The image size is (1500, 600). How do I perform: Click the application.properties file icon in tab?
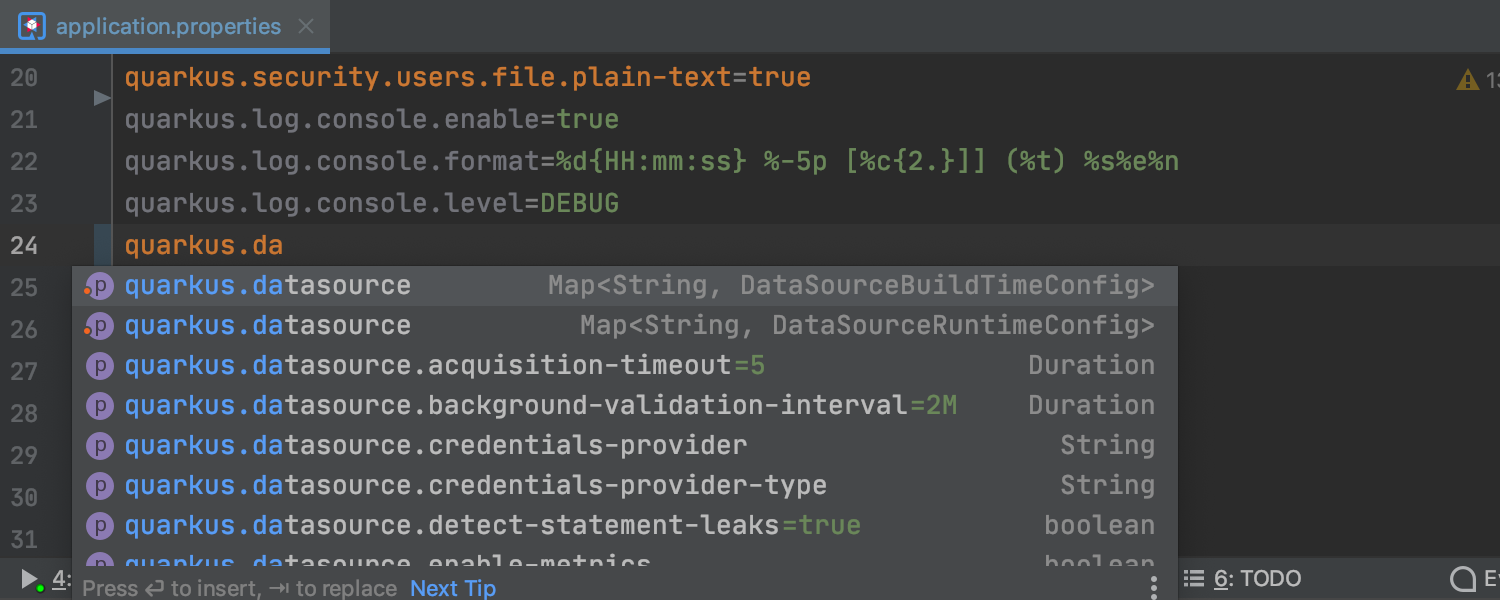(x=32, y=26)
